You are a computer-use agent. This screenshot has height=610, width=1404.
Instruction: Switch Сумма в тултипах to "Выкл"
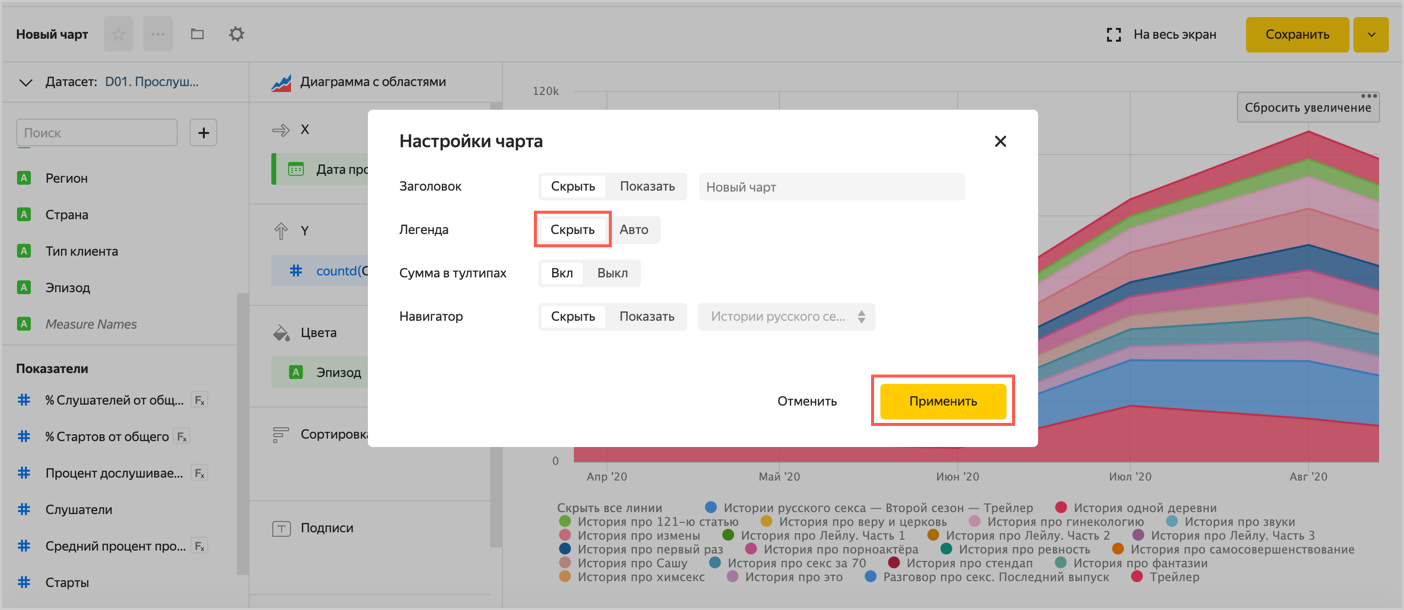(x=612, y=273)
